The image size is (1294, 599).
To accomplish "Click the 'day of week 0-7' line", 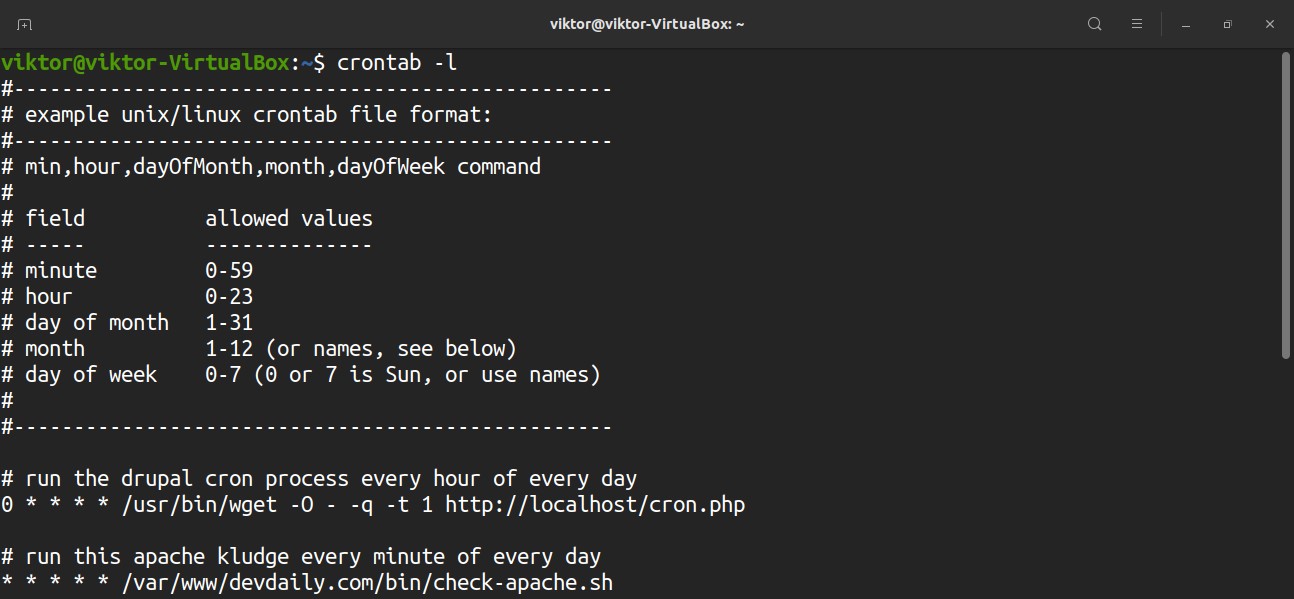I will click(x=300, y=374).
